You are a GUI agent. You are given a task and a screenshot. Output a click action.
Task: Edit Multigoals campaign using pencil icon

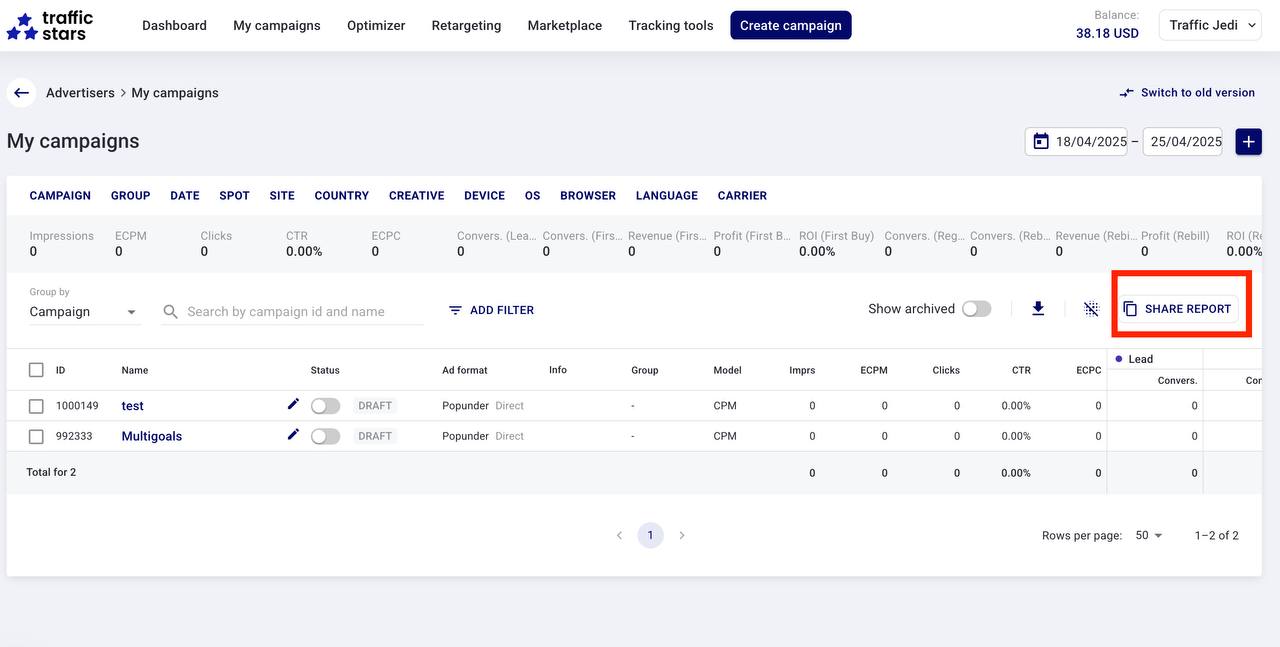click(293, 435)
